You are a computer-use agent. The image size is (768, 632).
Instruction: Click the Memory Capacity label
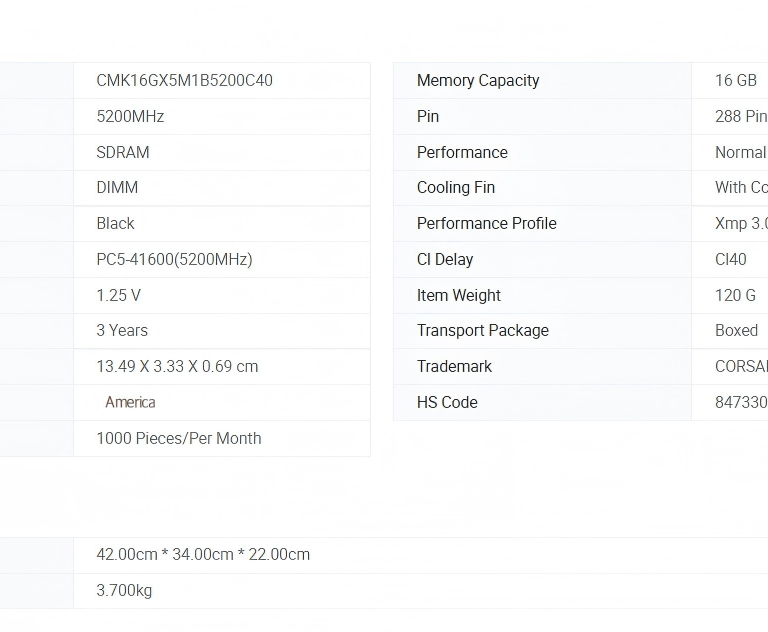478,81
